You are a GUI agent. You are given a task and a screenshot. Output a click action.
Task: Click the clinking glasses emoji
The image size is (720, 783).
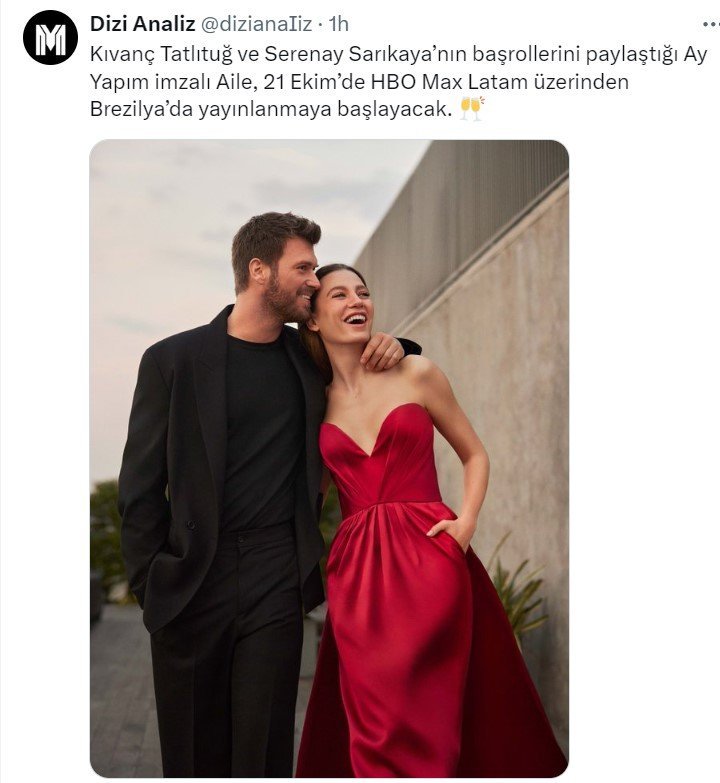pos(471,109)
